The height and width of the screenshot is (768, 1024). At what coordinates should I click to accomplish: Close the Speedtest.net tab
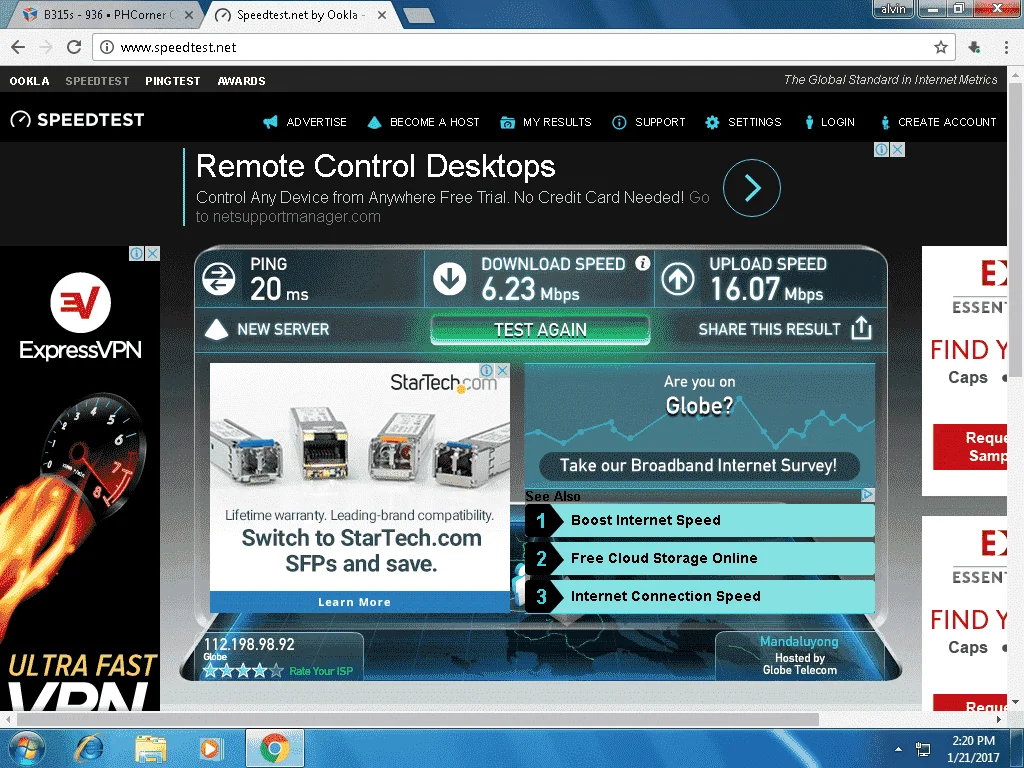coord(382,14)
